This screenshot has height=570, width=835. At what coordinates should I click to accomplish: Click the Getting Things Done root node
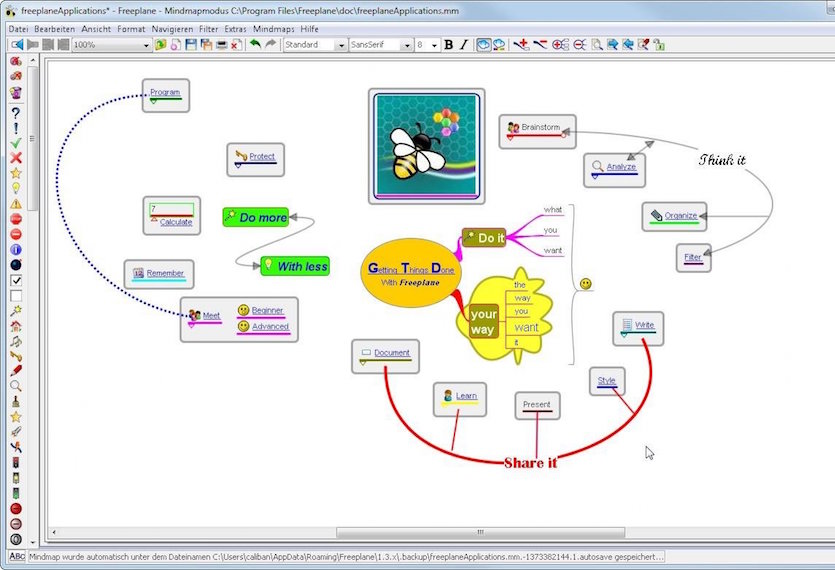(411, 273)
